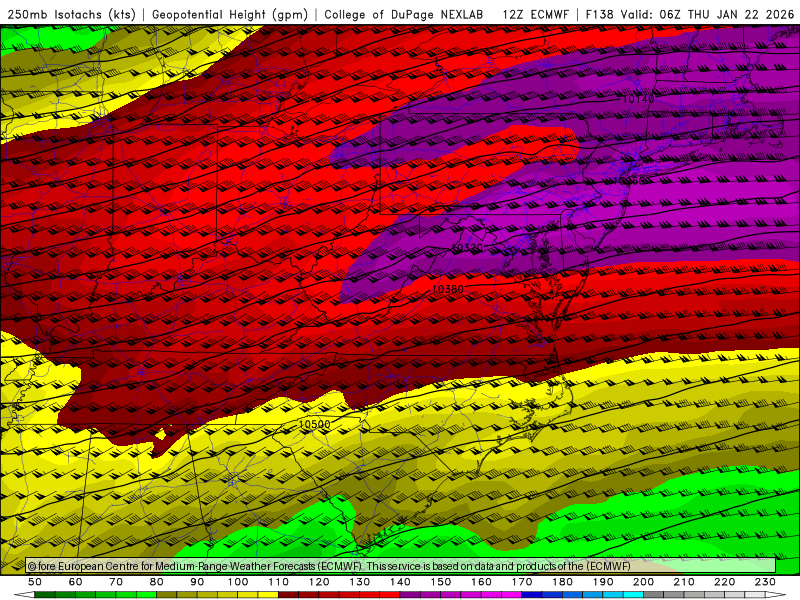The height and width of the screenshot is (600, 800).
Task: Click the 170 value on the color scale
Action: [521, 582]
